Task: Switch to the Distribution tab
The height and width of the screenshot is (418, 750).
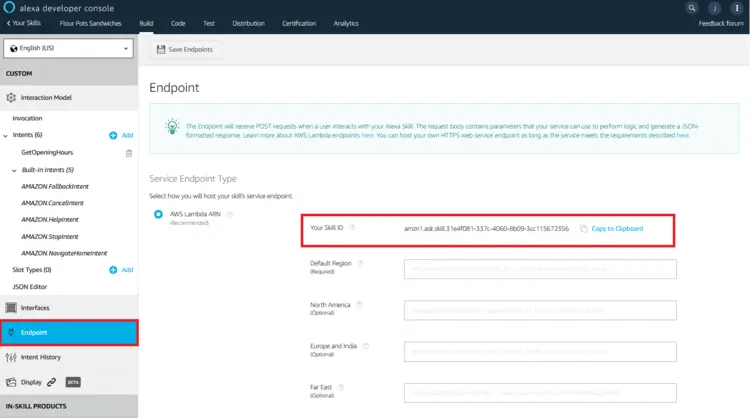Action: click(248, 23)
